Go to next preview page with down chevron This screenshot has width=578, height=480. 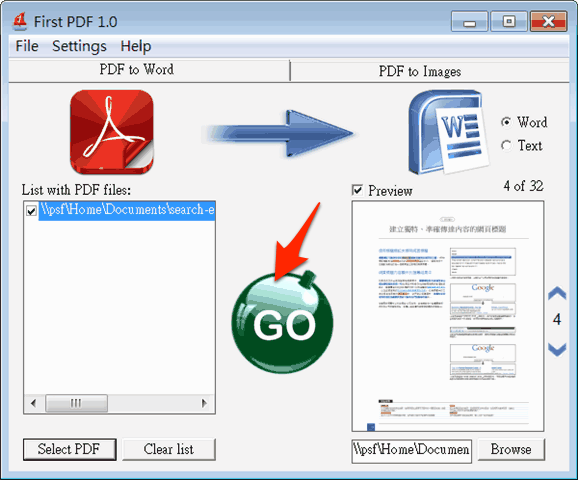[x=557, y=349]
